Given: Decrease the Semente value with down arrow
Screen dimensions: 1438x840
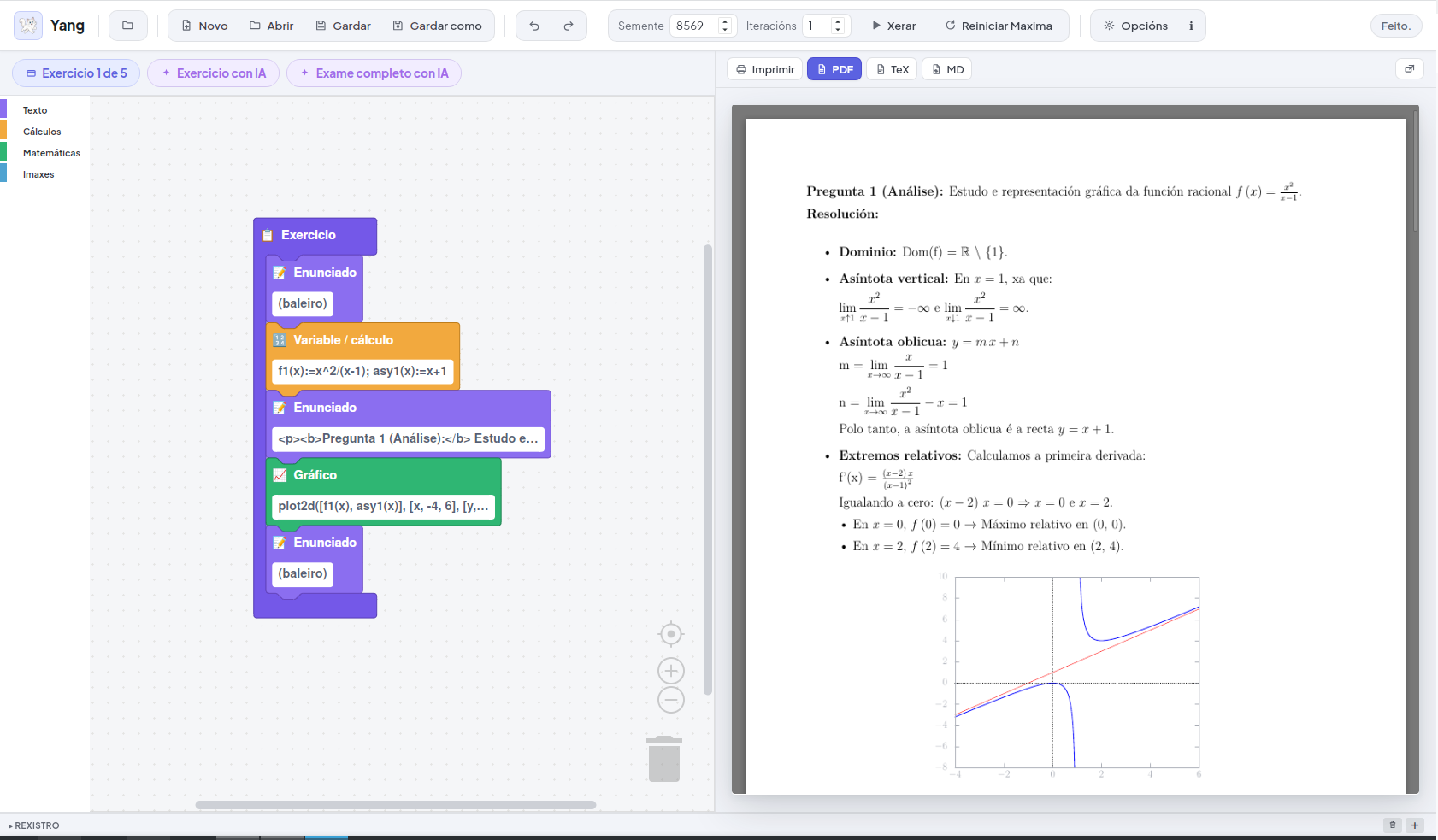Looking at the screenshot, I should pyautogui.click(x=725, y=31).
